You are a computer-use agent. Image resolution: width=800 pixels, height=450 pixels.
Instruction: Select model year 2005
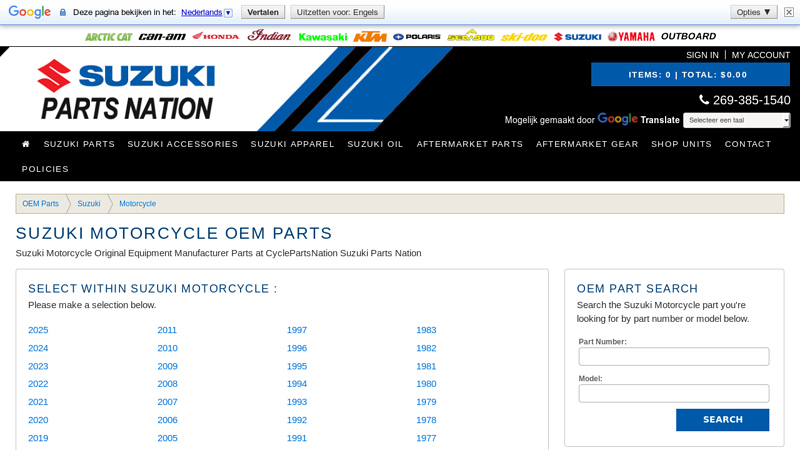click(x=167, y=438)
